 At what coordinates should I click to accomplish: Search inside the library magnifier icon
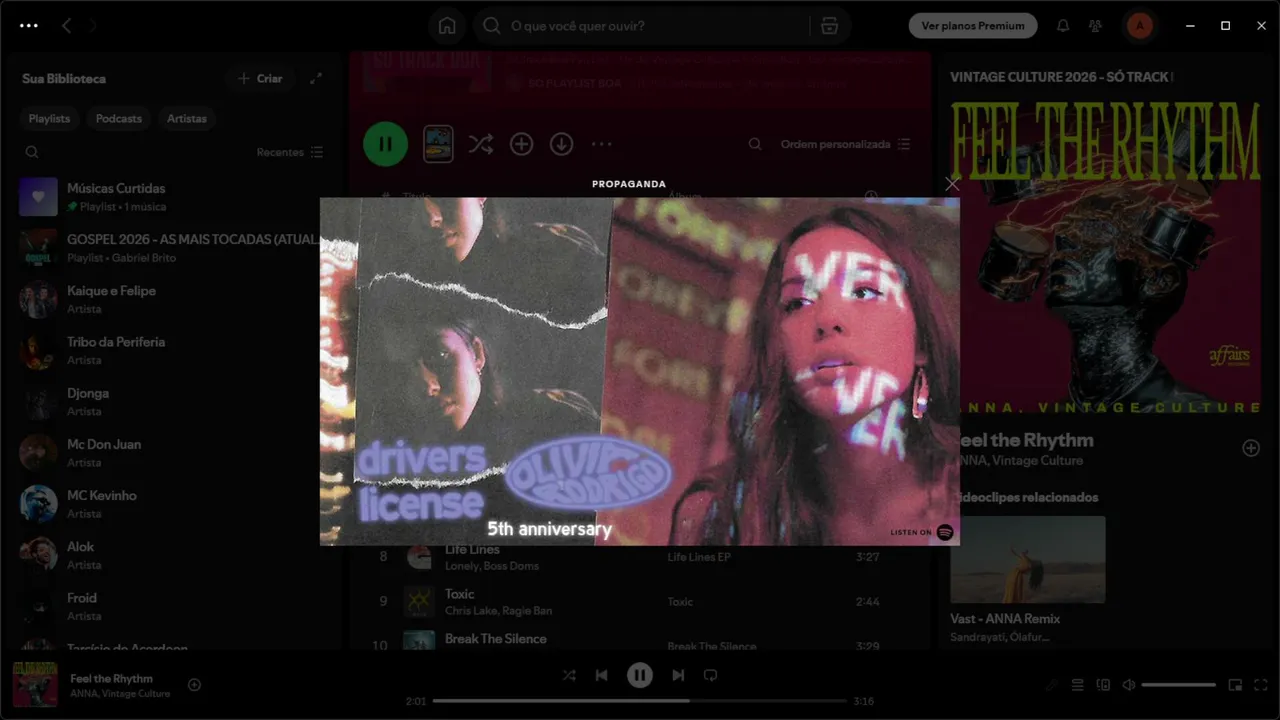[32, 152]
